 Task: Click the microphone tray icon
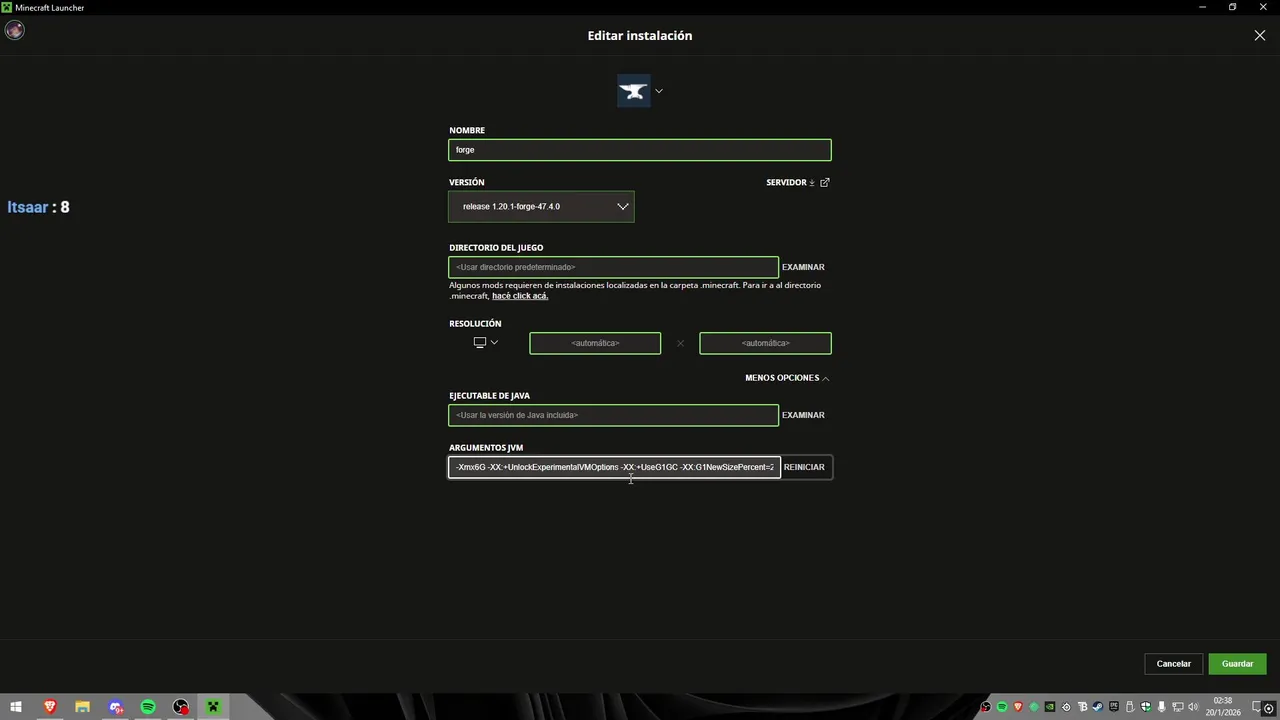(x=1162, y=707)
